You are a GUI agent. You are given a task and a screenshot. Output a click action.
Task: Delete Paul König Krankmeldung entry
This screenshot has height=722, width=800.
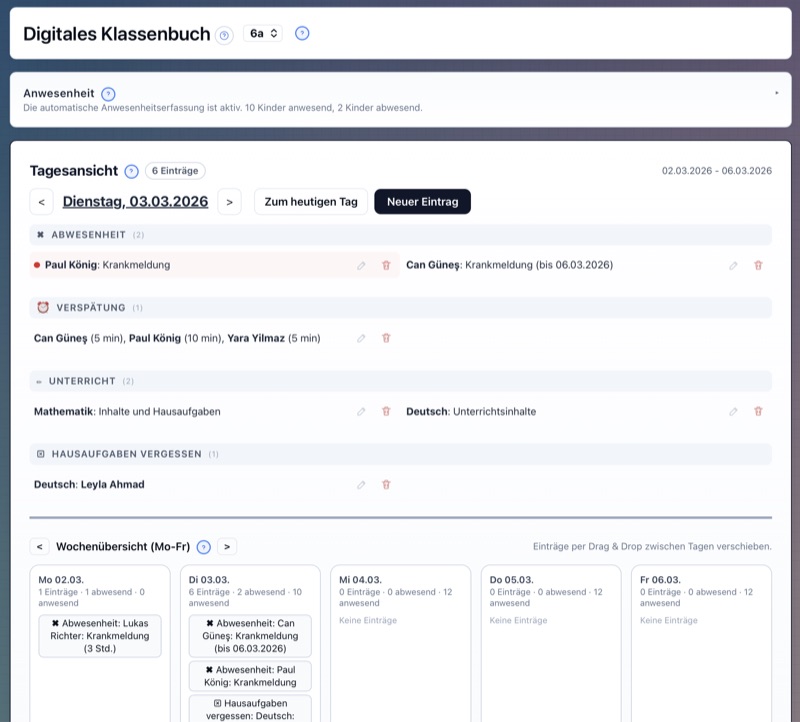[x=386, y=265]
